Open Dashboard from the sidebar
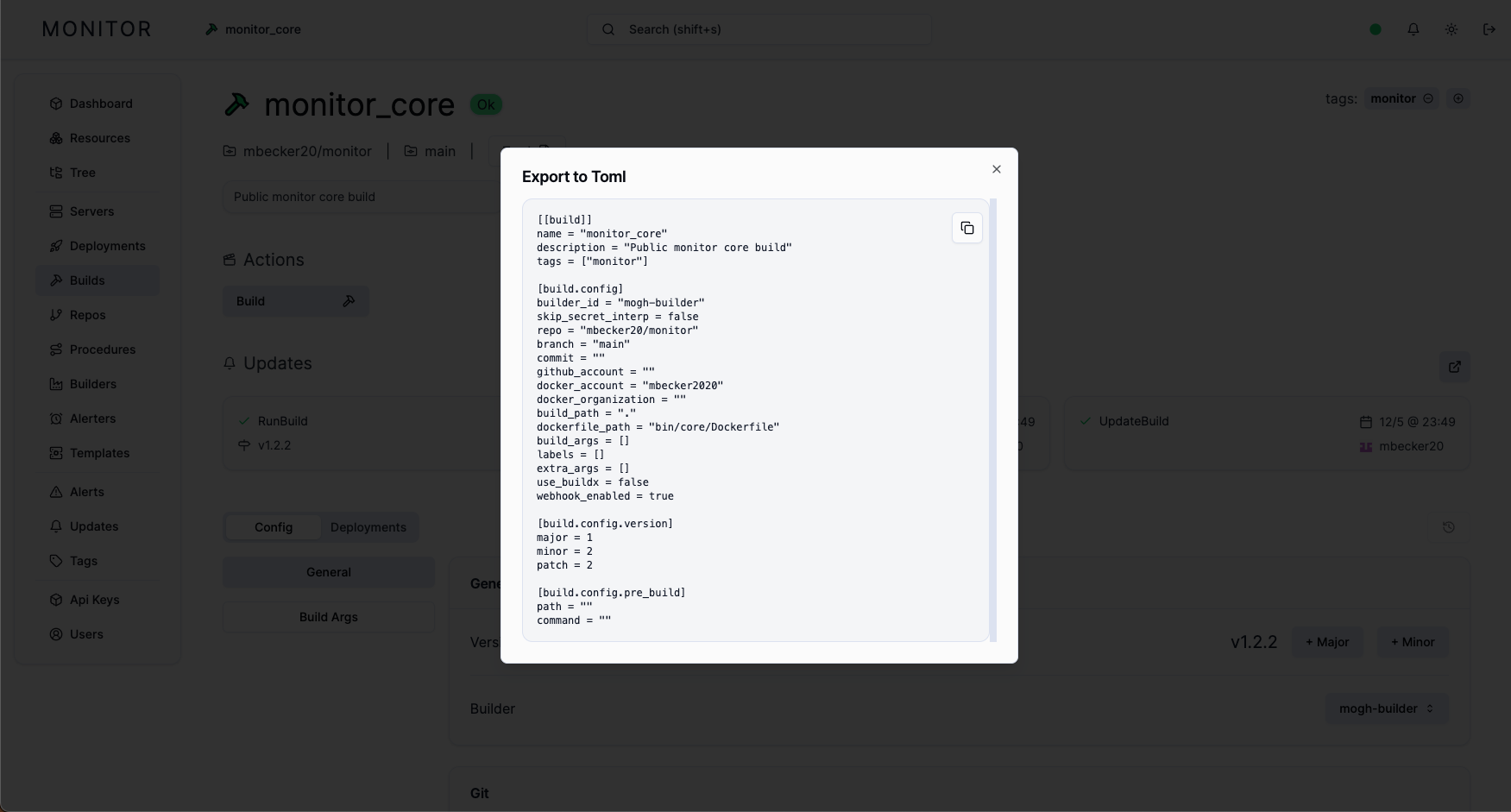Viewport: 1511px width, 812px height. [x=98, y=104]
